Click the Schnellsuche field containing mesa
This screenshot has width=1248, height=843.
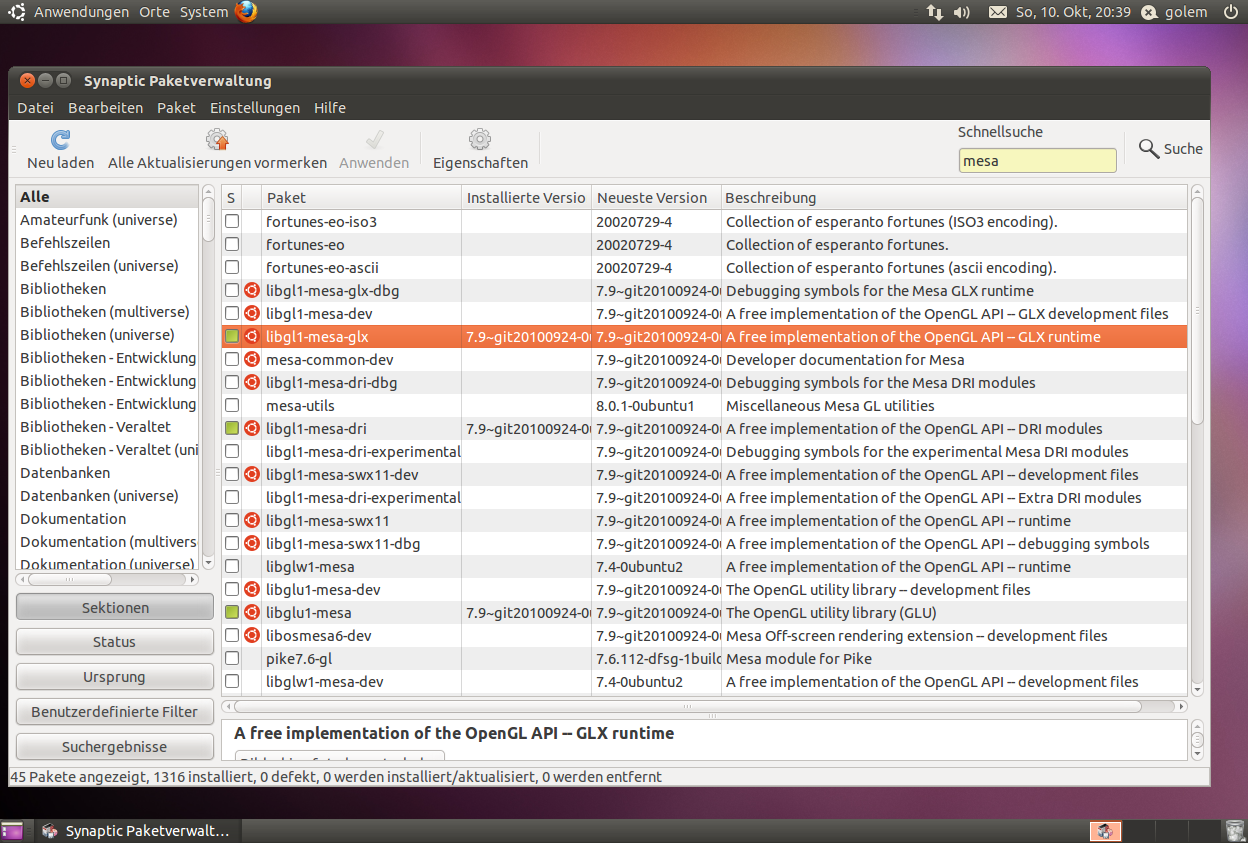tap(1037, 160)
